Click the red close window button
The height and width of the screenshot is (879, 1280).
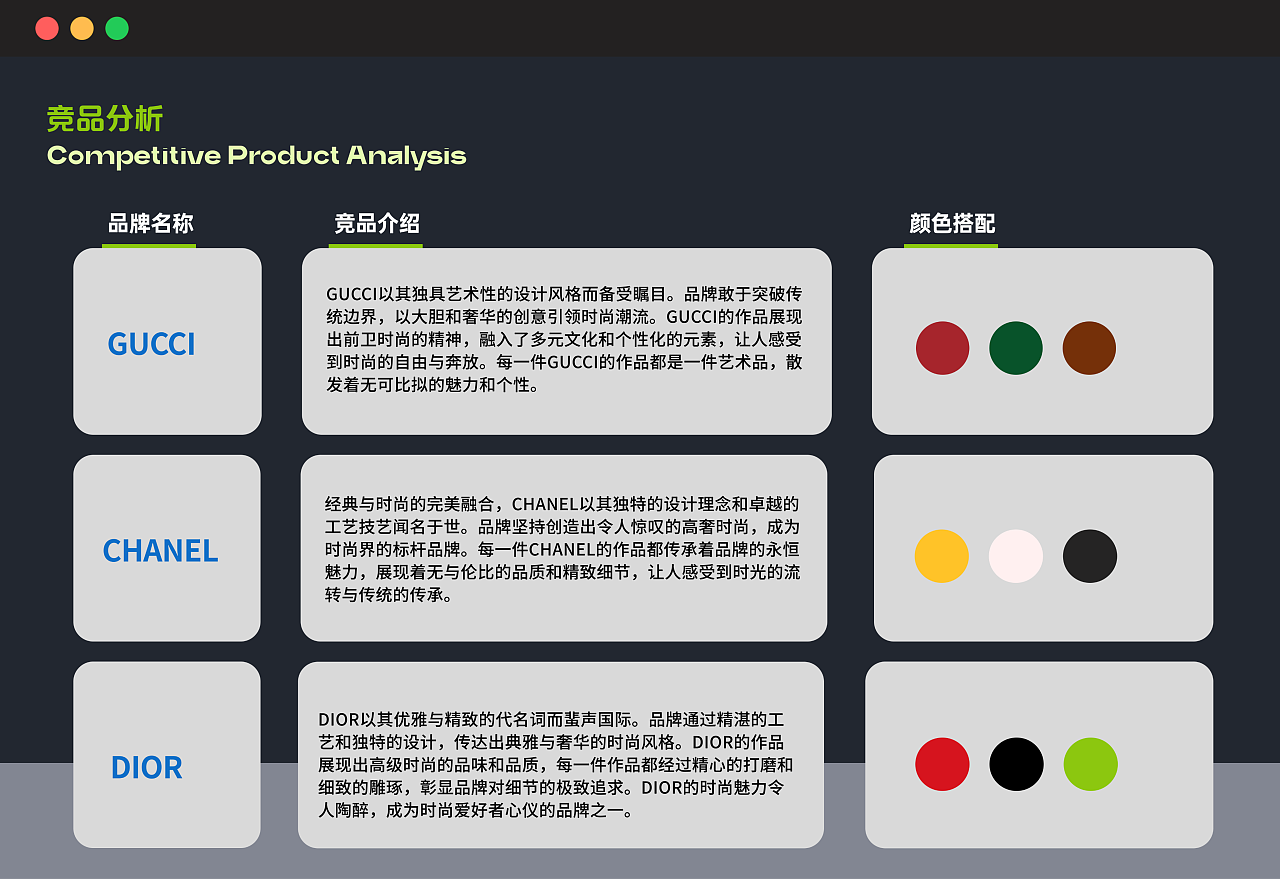47,28
